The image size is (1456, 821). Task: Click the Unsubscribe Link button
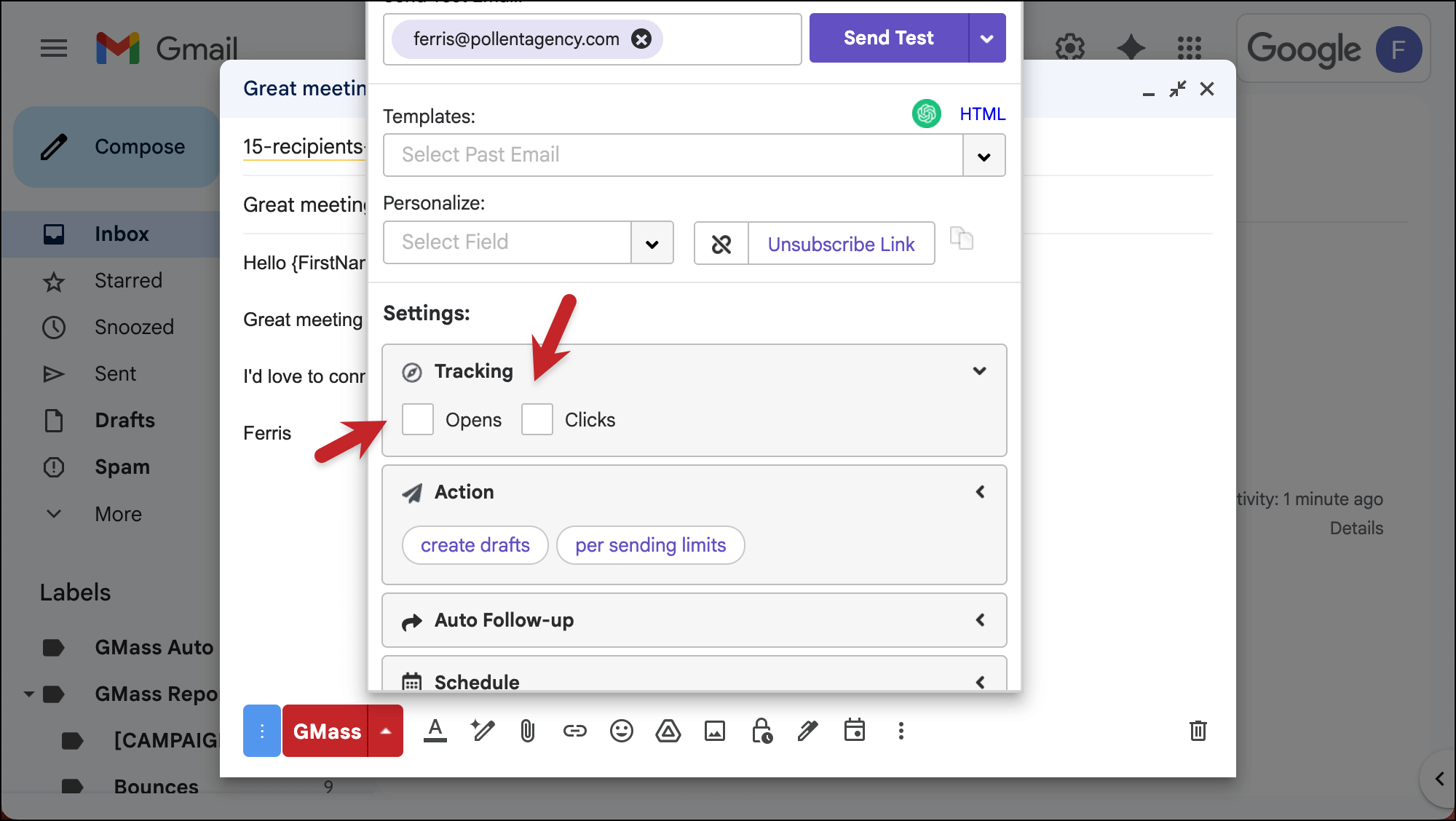(x=841, y=244)
